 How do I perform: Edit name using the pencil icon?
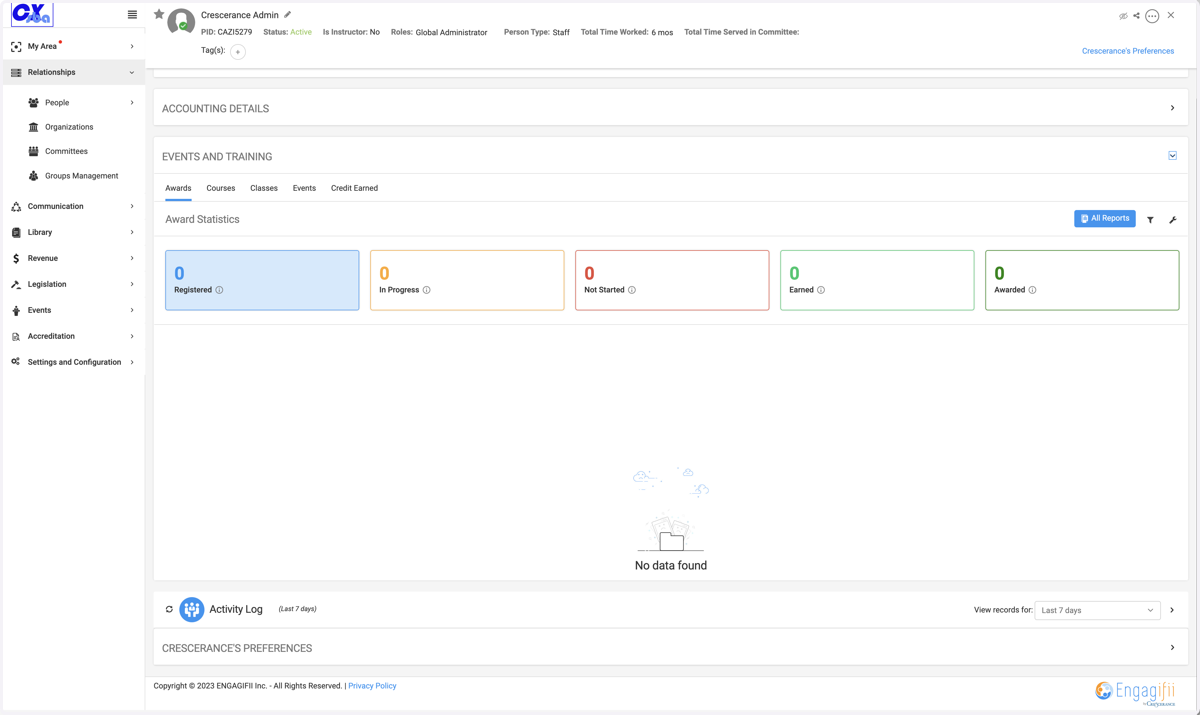tap(288, 15)
